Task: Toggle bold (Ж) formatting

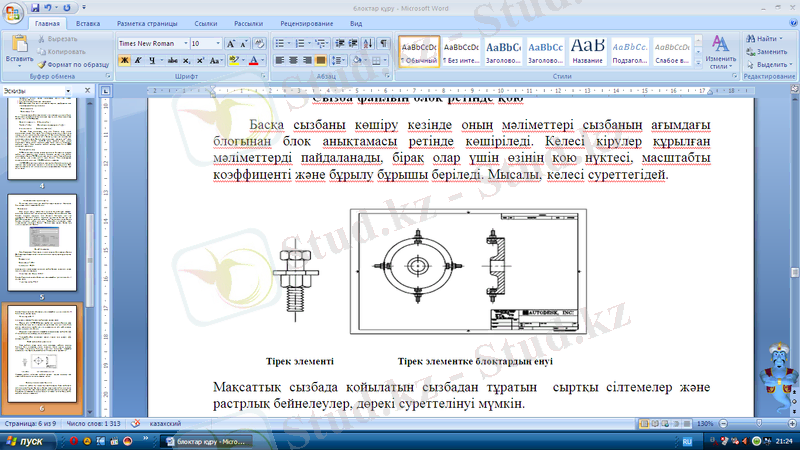Action: [x=124, y=60]
